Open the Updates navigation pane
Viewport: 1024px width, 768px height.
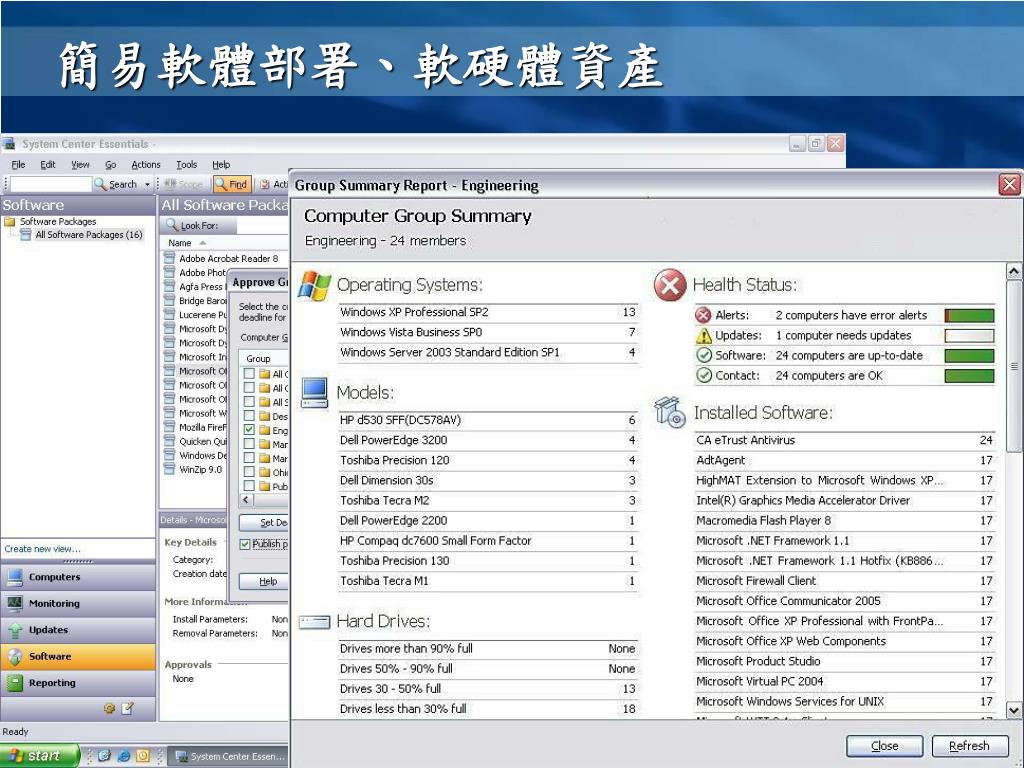click(78, 630)
